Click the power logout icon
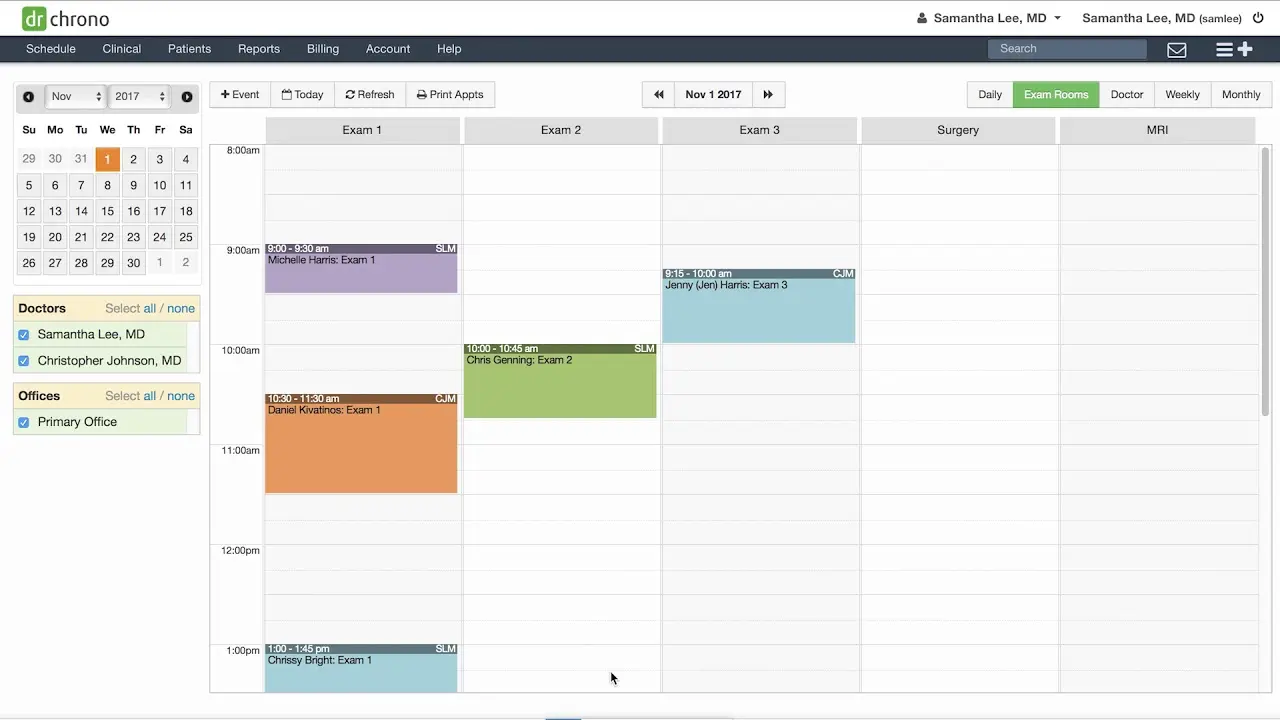 click(1258, 18)
